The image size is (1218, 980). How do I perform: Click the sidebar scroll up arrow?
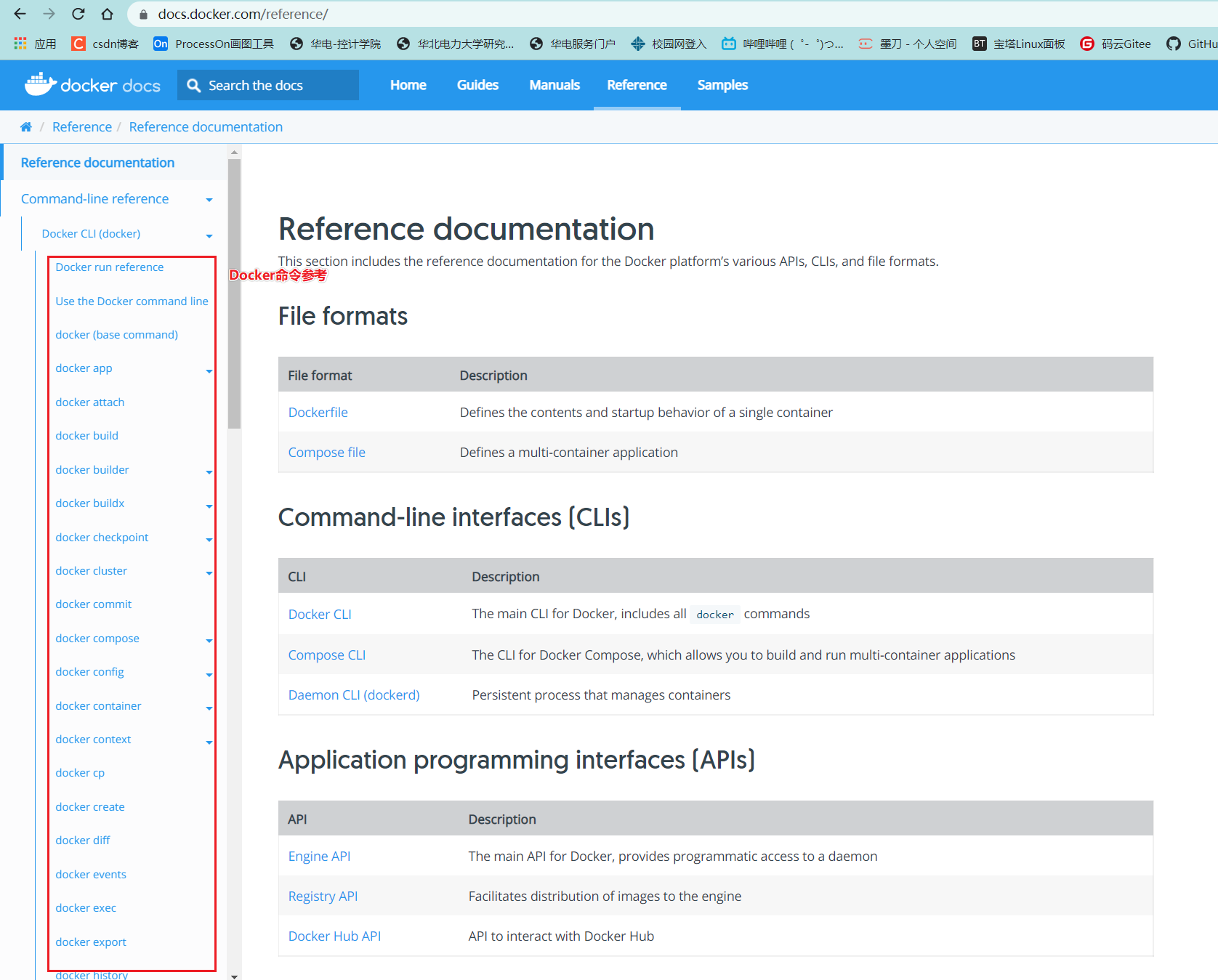(234, 153)
